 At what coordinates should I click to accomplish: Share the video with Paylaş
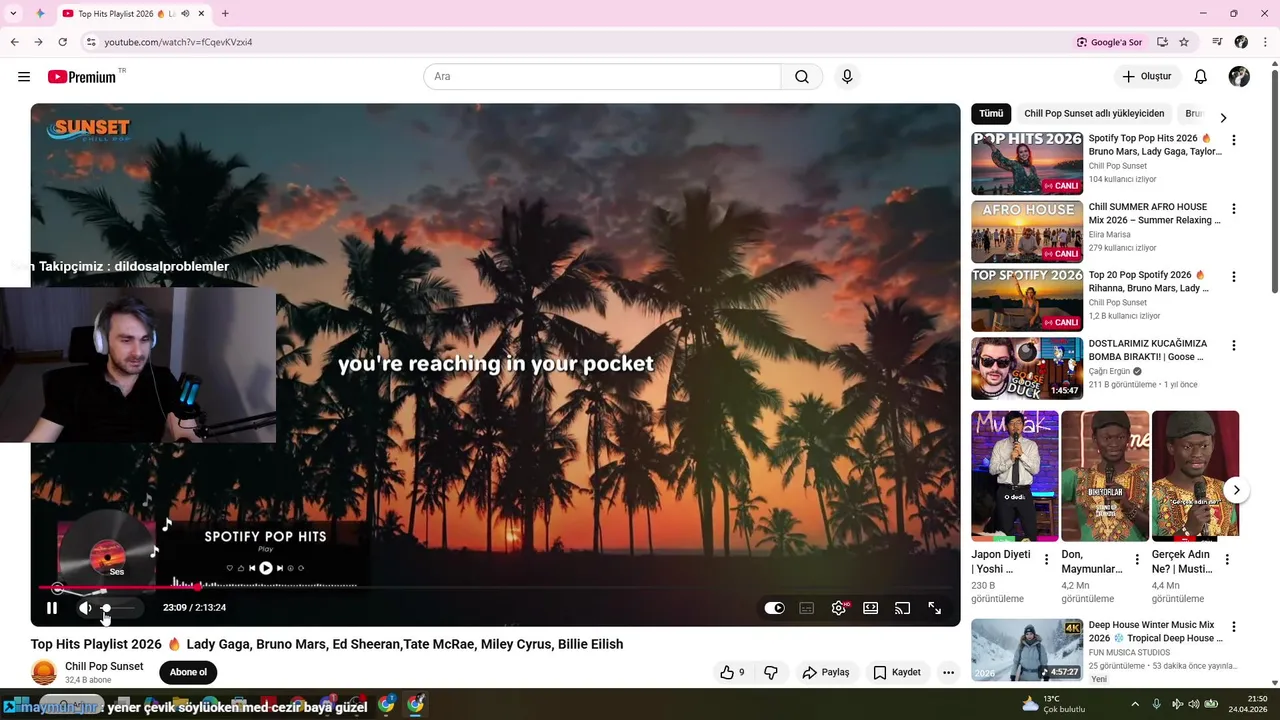click(x=826, y=673)
